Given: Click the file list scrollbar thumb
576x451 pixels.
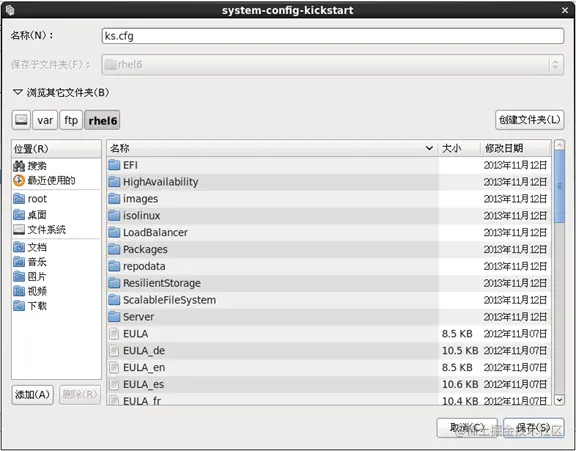Looking at the screenshot, I should point(559,186).
